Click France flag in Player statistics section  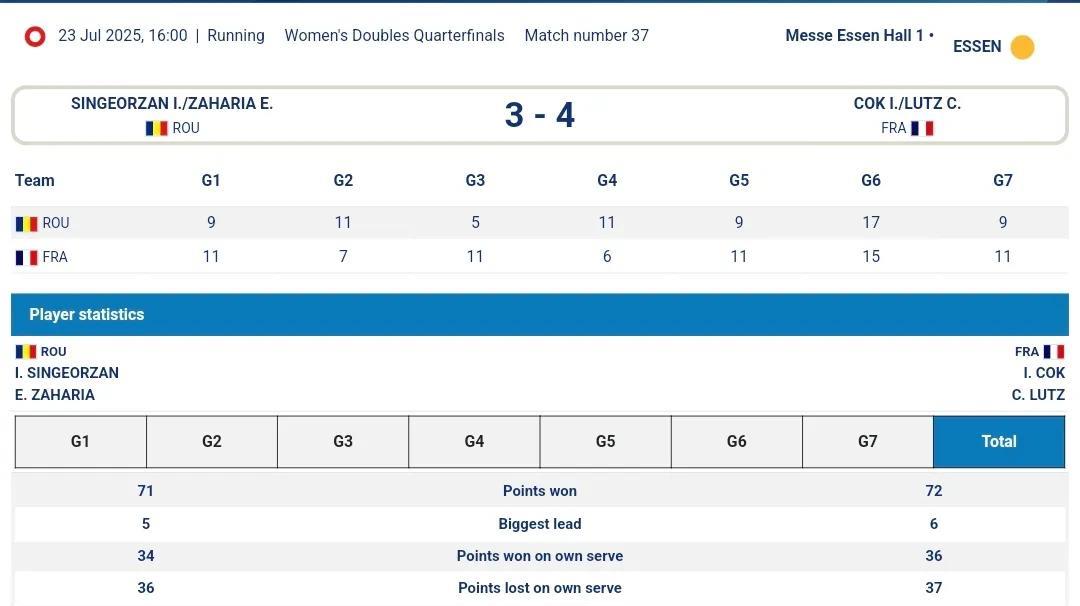pyautogui.click(x=1054, y=352)
